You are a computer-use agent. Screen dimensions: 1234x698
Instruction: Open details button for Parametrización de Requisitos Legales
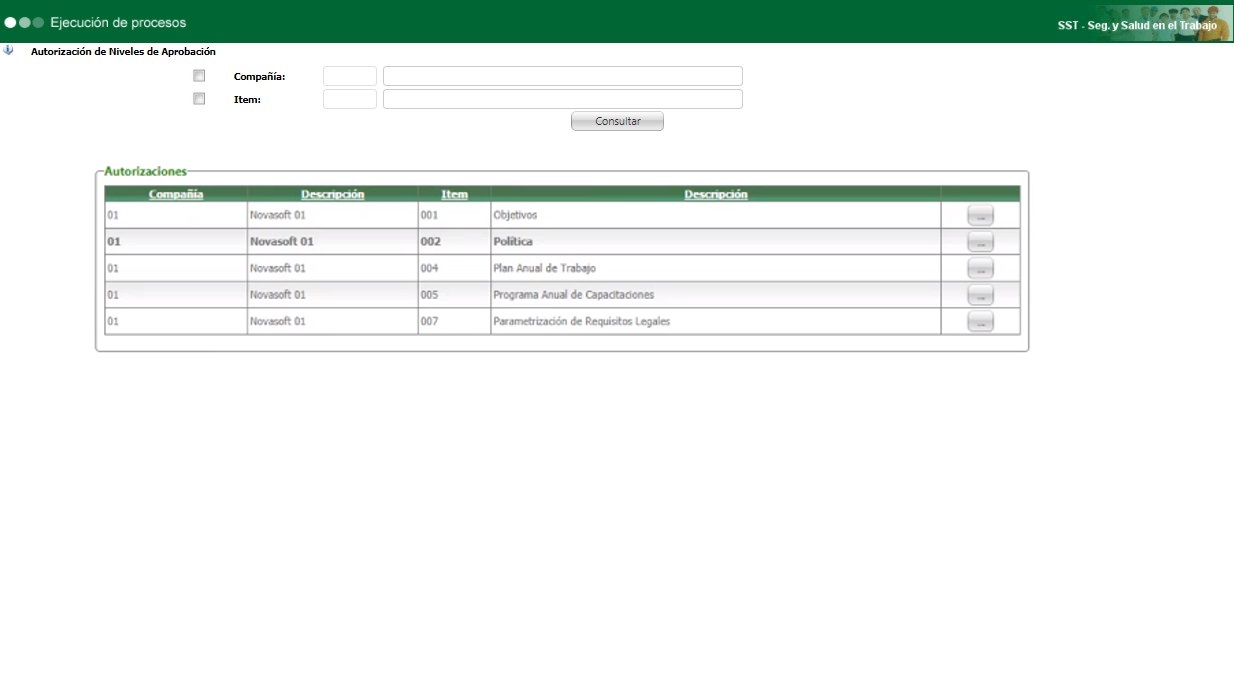tap(980, 321)
